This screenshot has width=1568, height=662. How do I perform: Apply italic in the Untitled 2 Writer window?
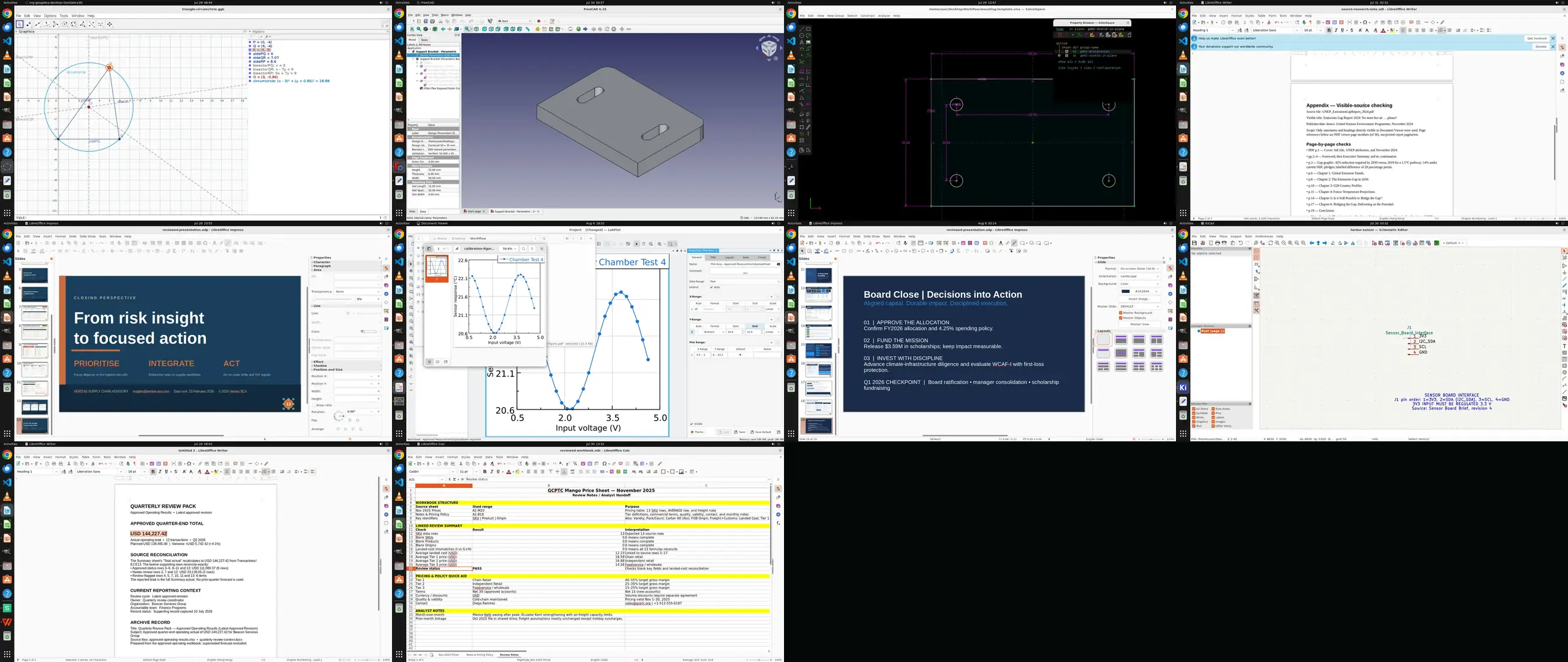click(160, 472)
